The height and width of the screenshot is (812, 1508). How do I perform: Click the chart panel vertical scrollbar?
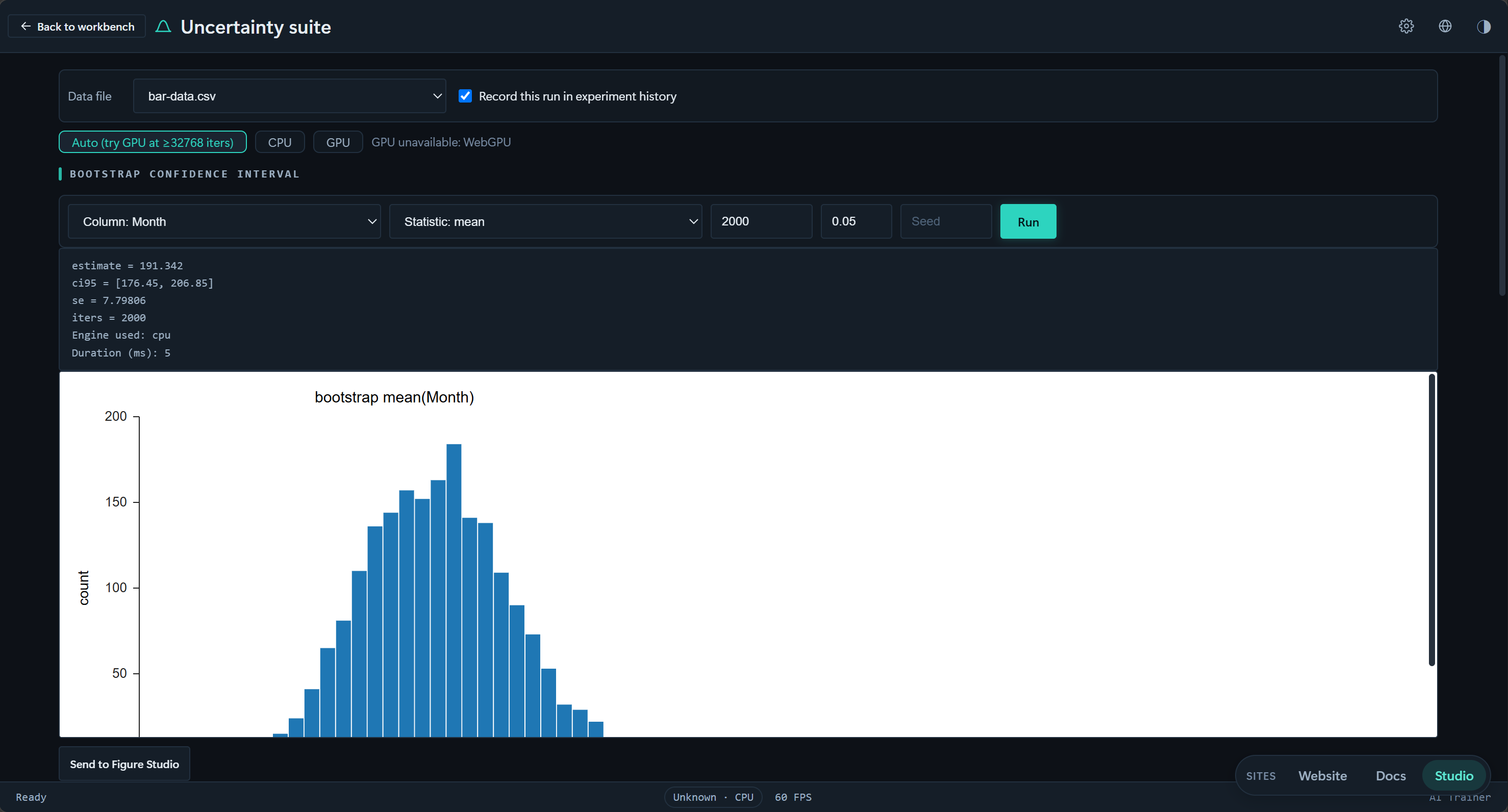(x=1431, y=520)
